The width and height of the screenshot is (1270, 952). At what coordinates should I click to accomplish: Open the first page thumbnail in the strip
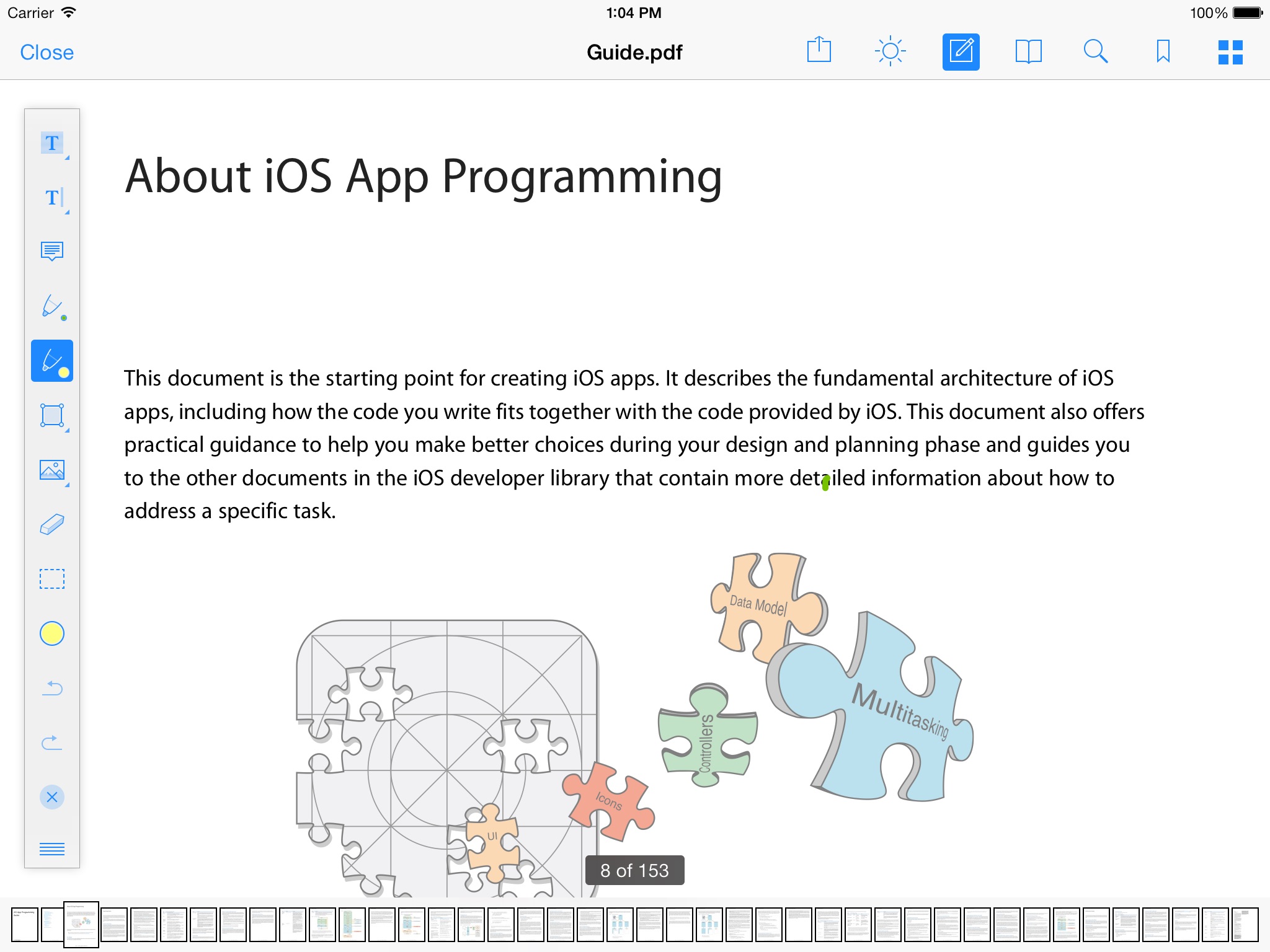[25, 925]
